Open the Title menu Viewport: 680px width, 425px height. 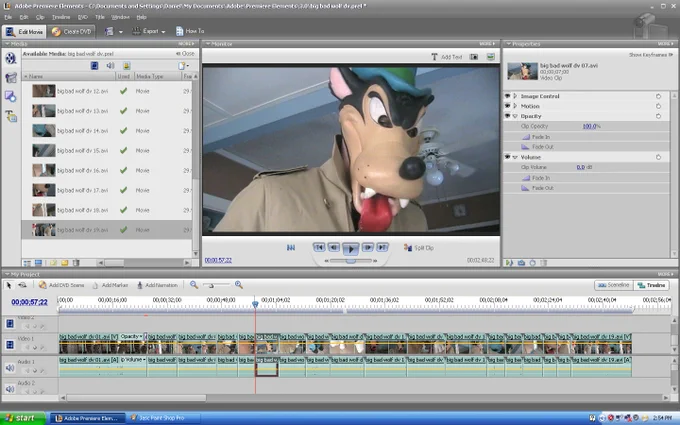[100, 17]
